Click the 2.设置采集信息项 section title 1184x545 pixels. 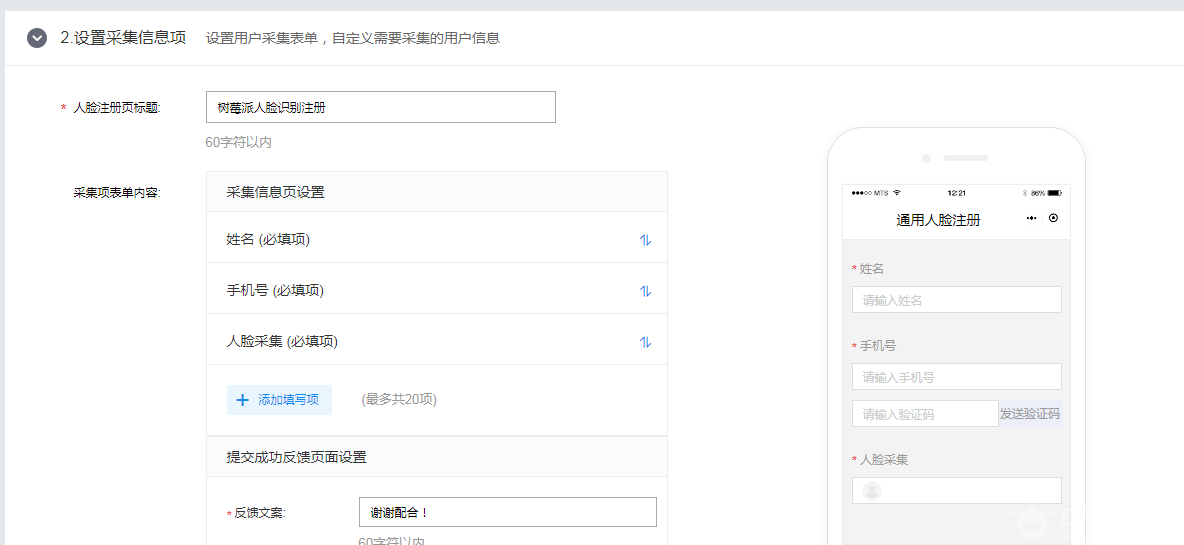(123, 38)
